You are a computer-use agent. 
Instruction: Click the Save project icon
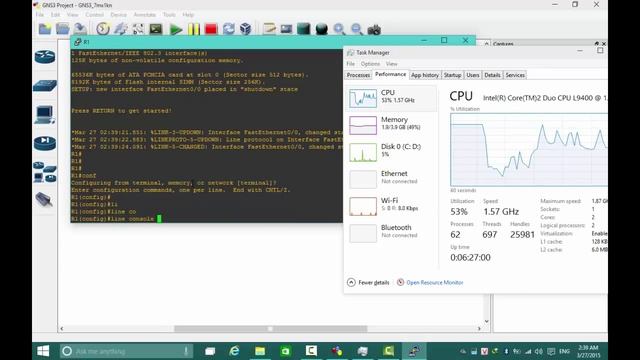click(80, 29)
